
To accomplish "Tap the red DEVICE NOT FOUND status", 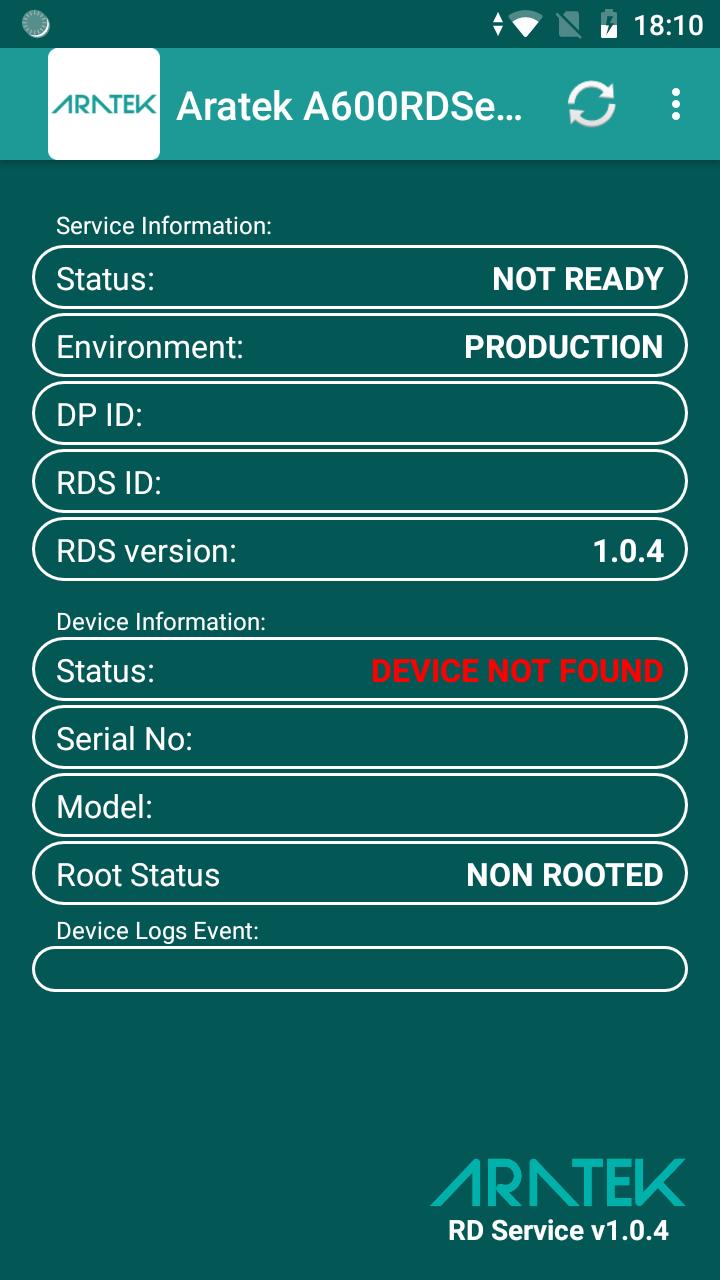I will coord(517,670).
